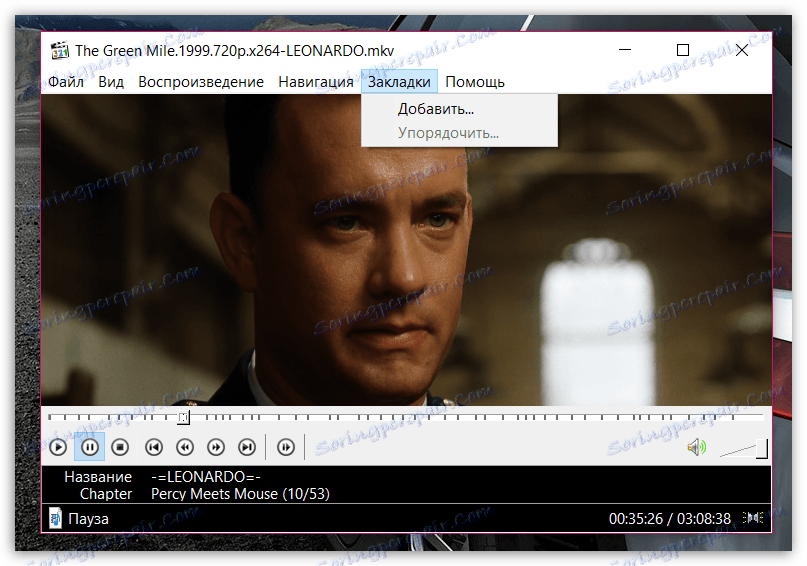The height and width of the screenshot is (566, 807).
Task: Click the increase speed forward button
Action: [x=216, y=447]
